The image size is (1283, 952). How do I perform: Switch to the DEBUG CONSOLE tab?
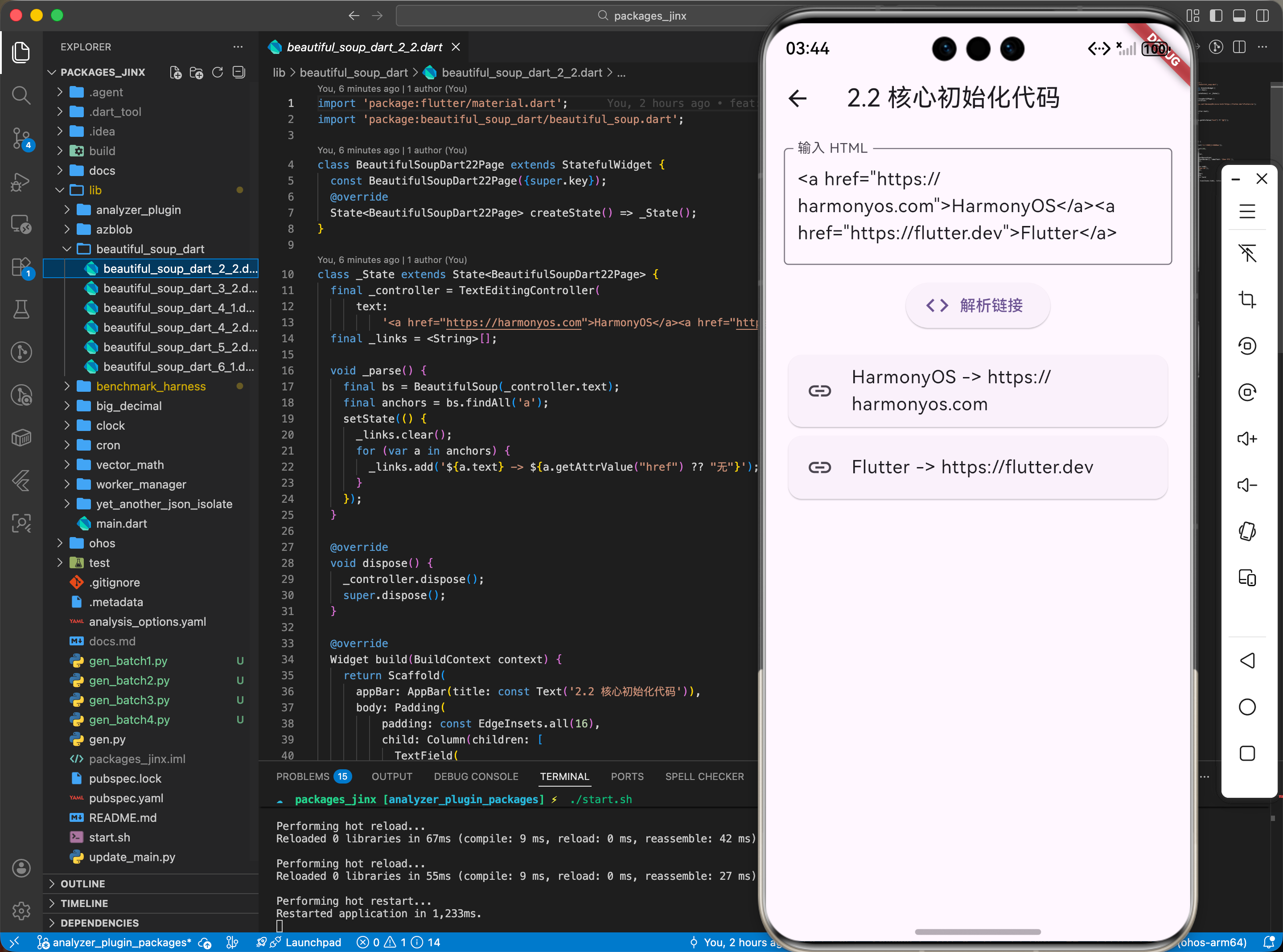coord(476,776)
